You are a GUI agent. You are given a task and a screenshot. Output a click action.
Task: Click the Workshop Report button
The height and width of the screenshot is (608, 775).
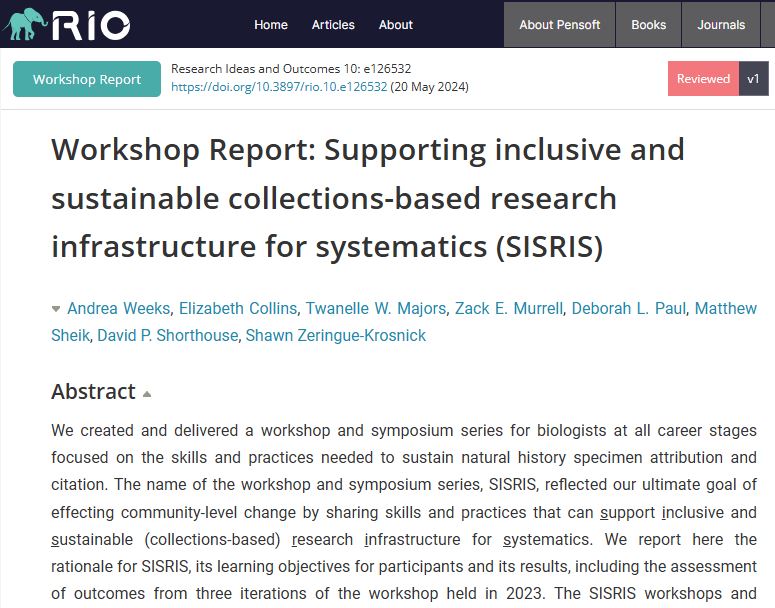87,79
